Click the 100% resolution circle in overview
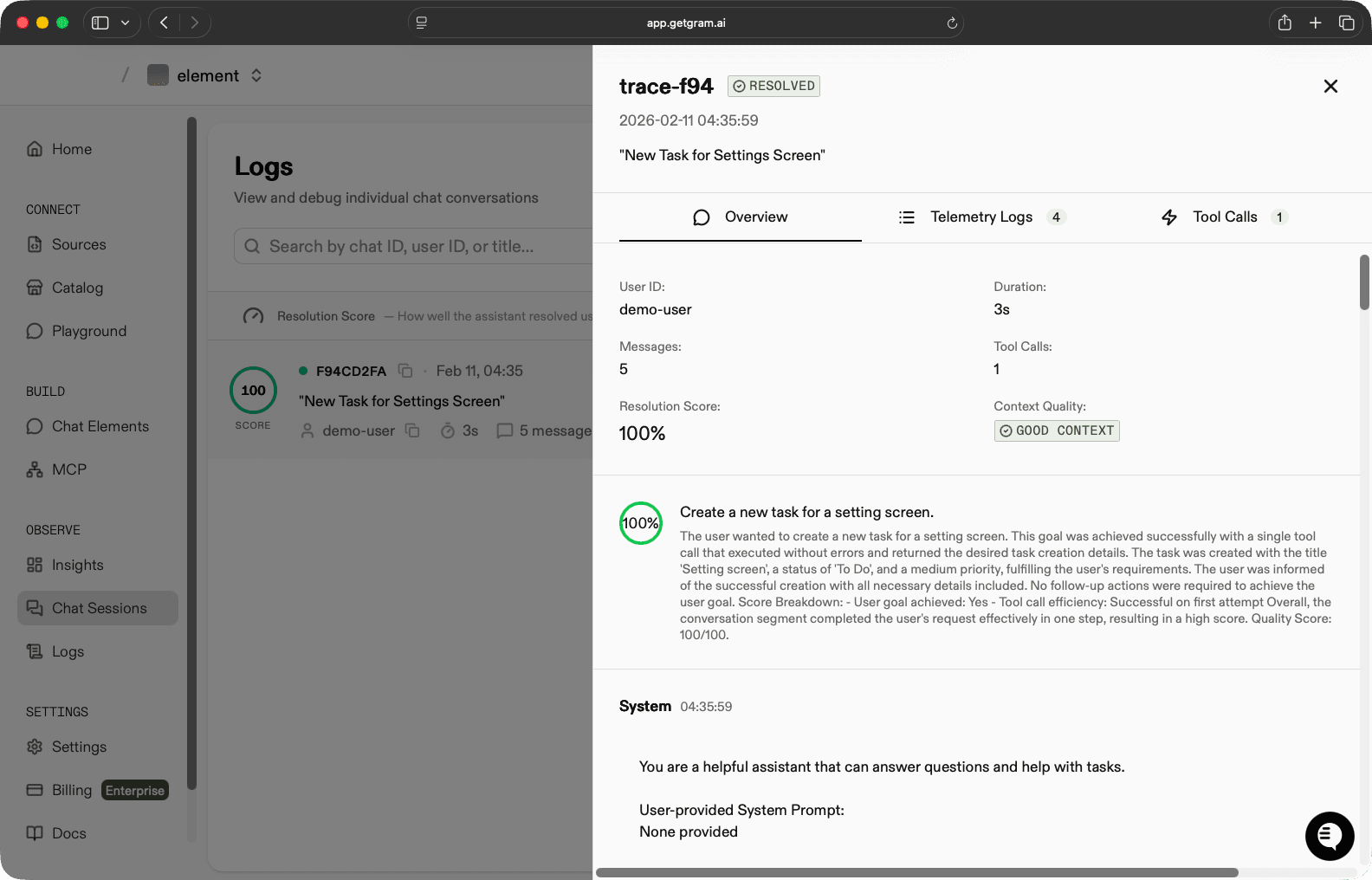This screenshot has width=1372, height=880. 641,523
